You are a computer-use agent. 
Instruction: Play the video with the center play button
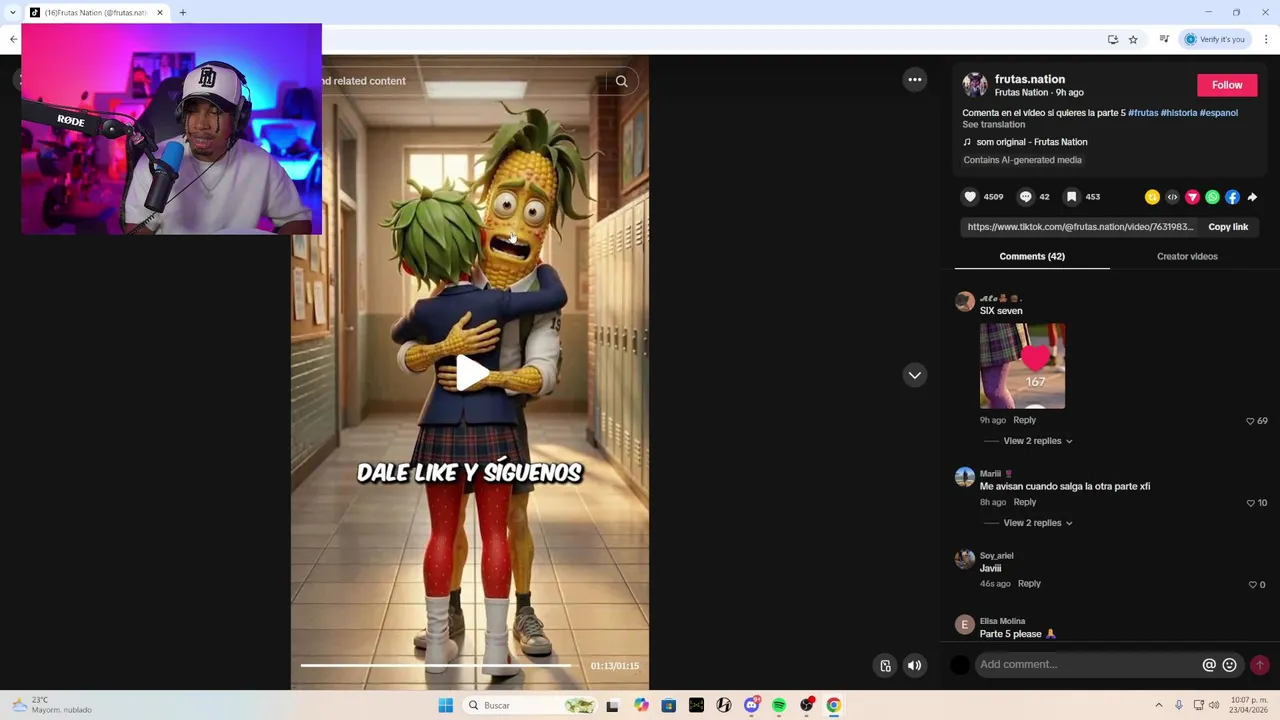tap(472, 373)
